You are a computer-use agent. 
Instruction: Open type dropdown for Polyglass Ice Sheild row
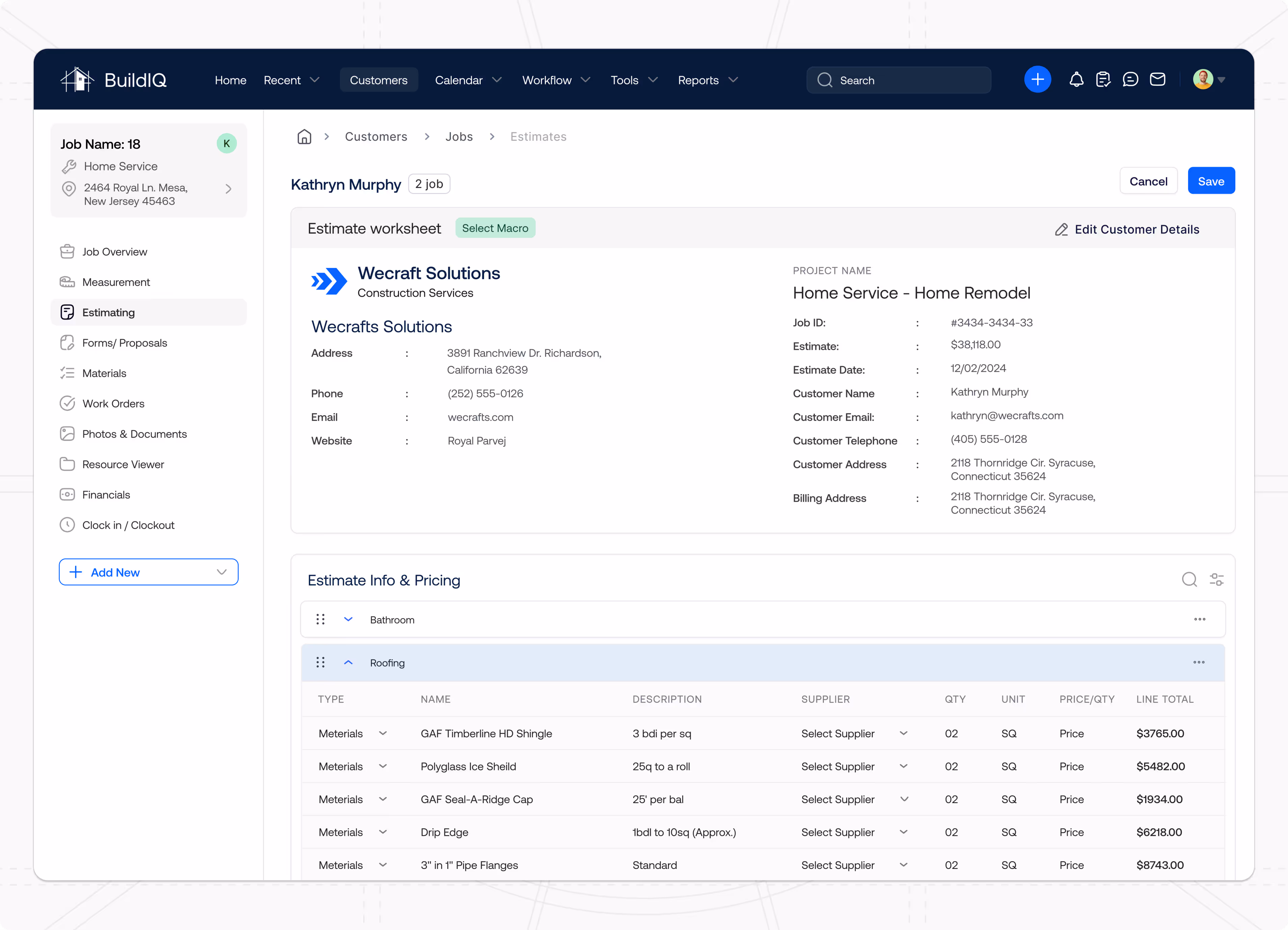(x=383, y=766)
